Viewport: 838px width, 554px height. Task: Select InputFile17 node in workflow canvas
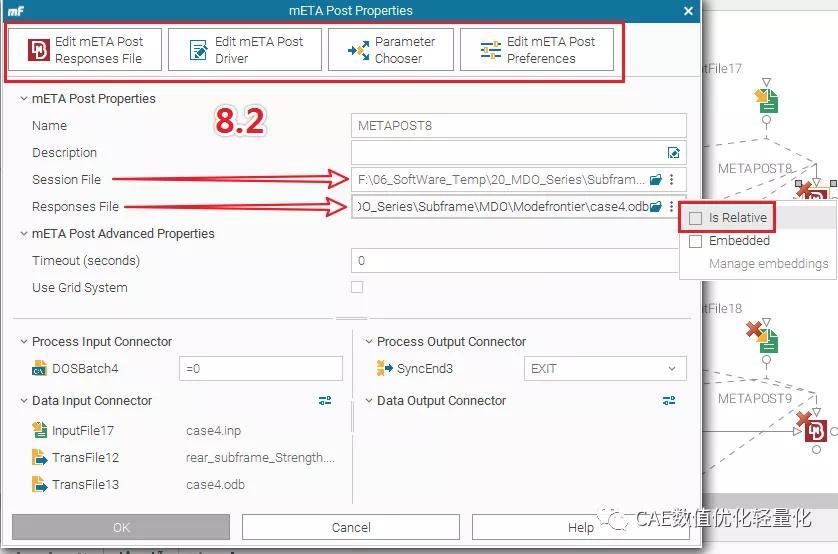coord(767,100)
